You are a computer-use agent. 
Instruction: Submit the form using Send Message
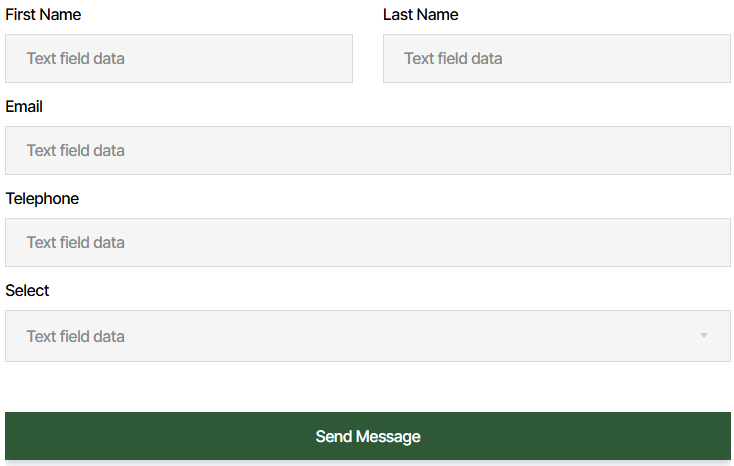367,436
